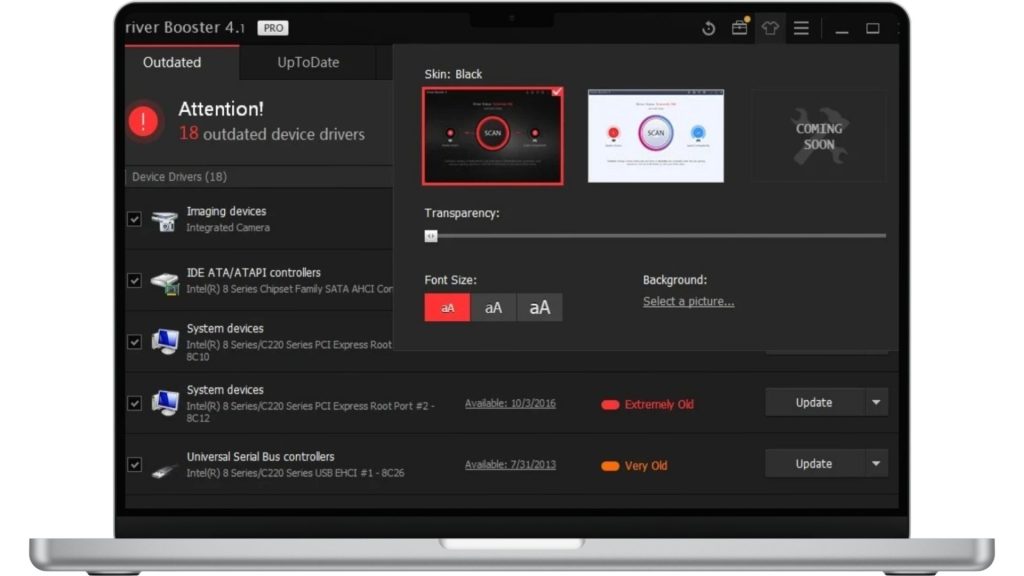Viewport: 1024px width, 576px height.
Task: Uncheck the Universal Serial Bus controllers checkbox
Action: click(x=134, y=465)
